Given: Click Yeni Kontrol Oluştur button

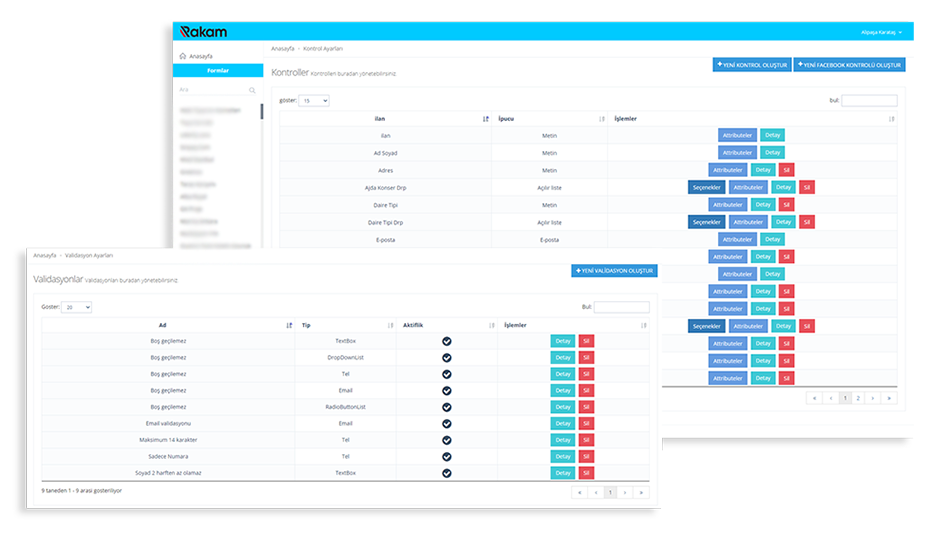Looking at the screenshot, I should coord(751,65).
